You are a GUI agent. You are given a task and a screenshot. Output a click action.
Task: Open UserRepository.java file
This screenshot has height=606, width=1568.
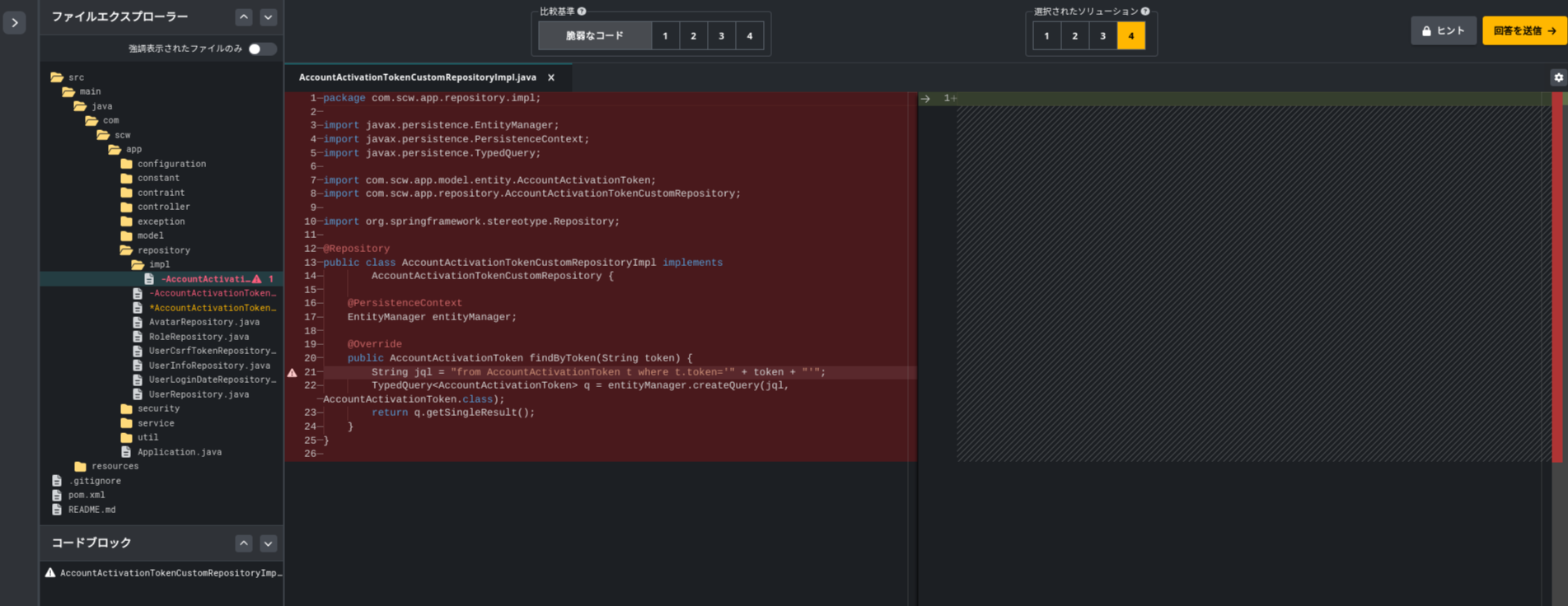[x=191, y=394]
